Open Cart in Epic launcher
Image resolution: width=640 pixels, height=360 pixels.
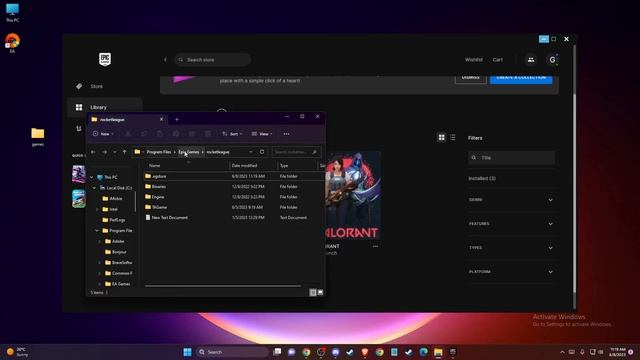pos(498,60)
